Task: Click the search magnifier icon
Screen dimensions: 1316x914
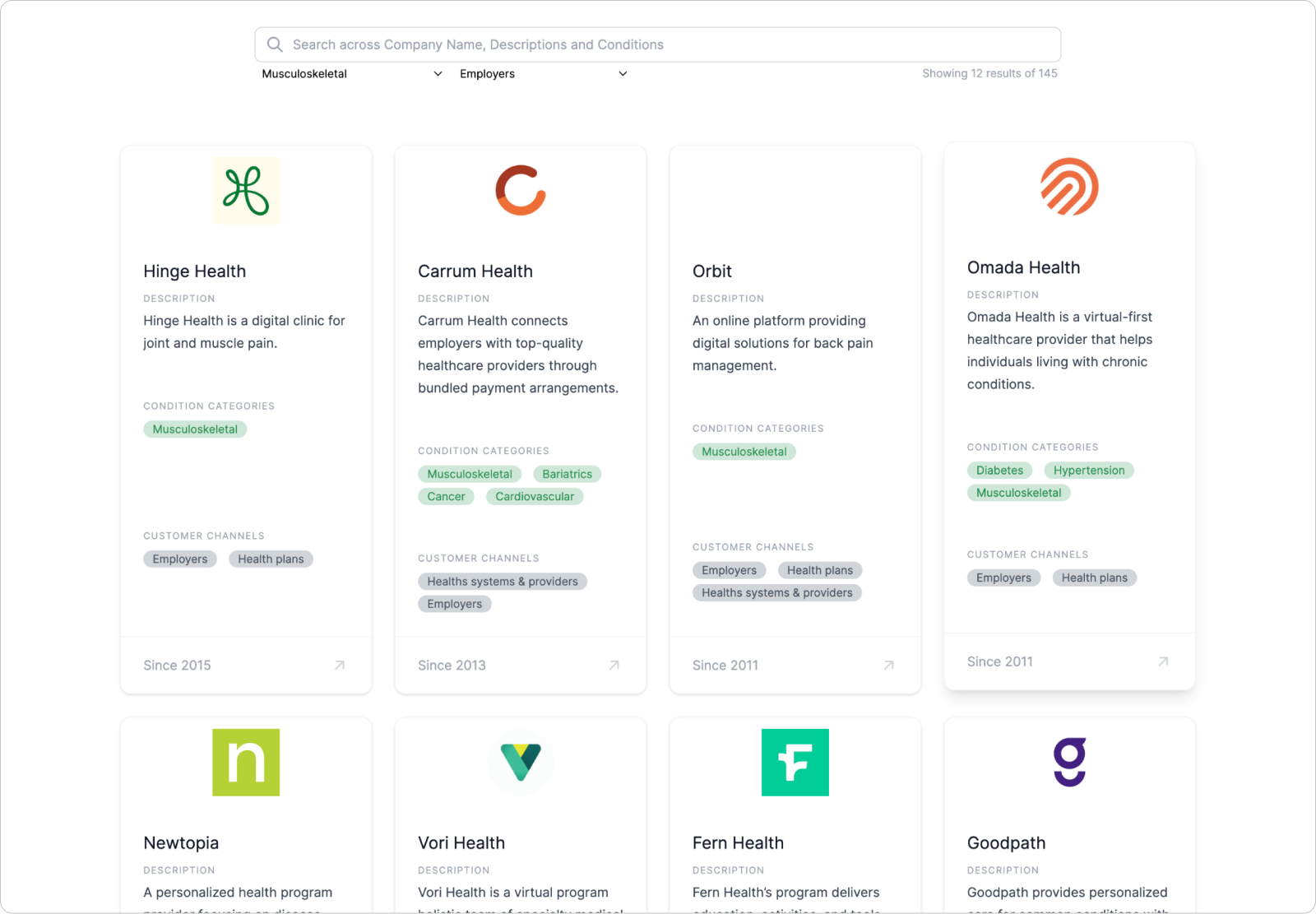Action: point(275,44)
